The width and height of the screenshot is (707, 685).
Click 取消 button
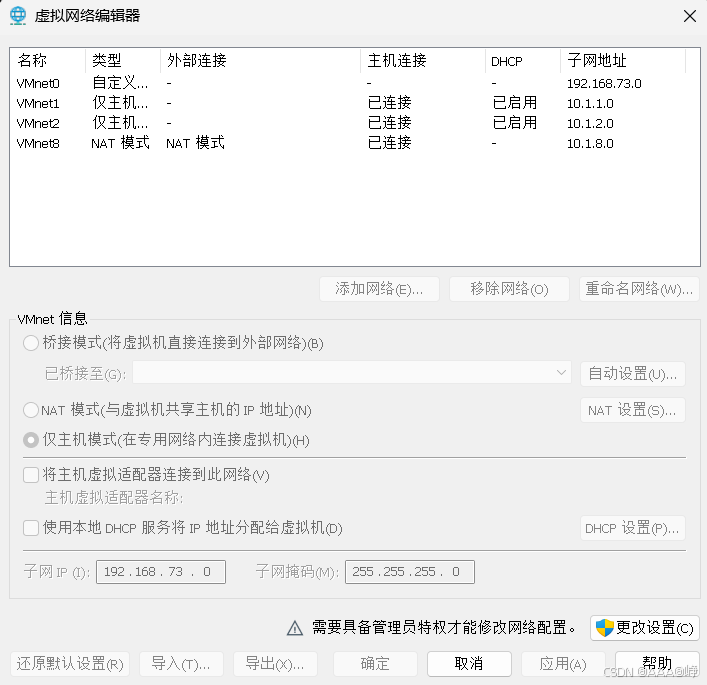469,664
